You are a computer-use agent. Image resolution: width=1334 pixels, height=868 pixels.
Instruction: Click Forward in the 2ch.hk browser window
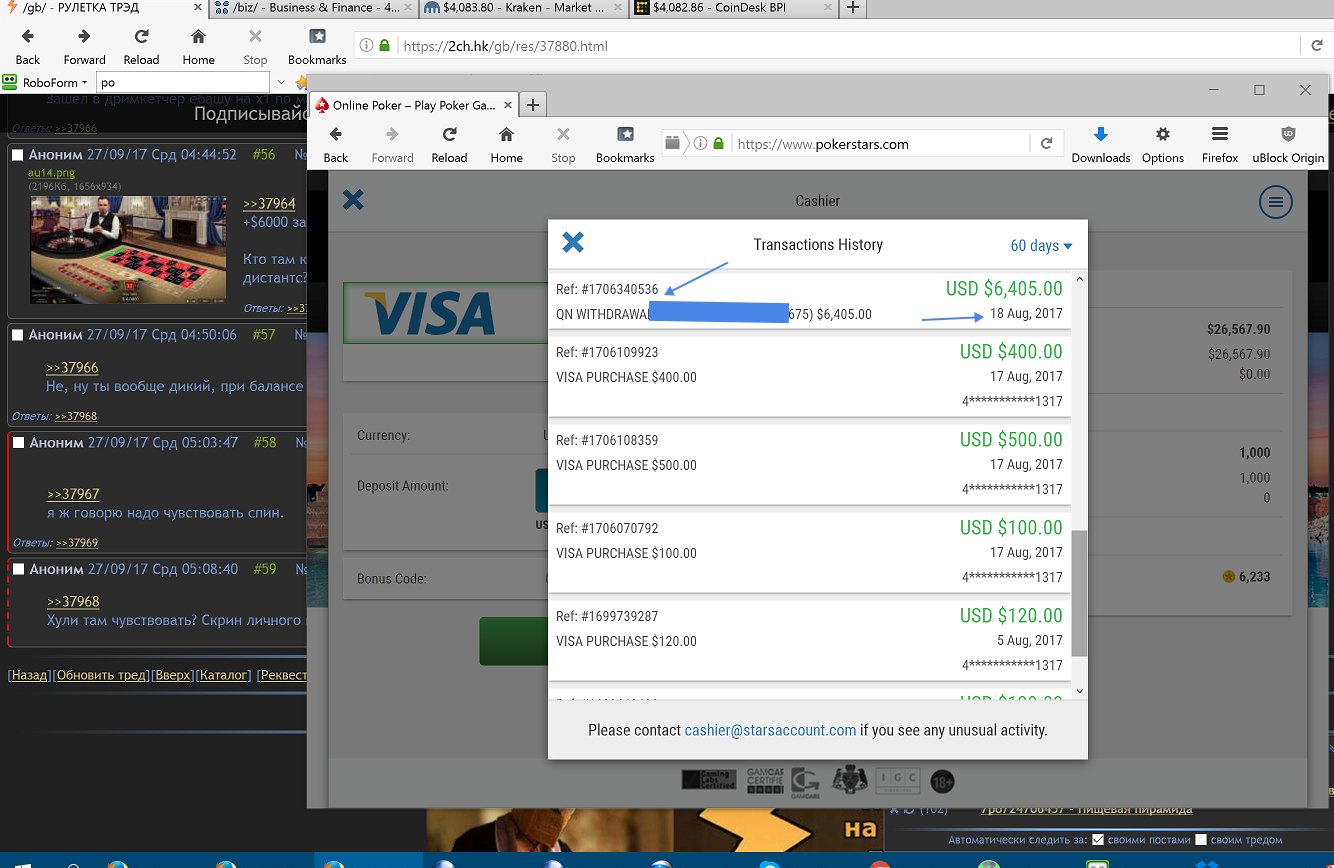point(84,45)
